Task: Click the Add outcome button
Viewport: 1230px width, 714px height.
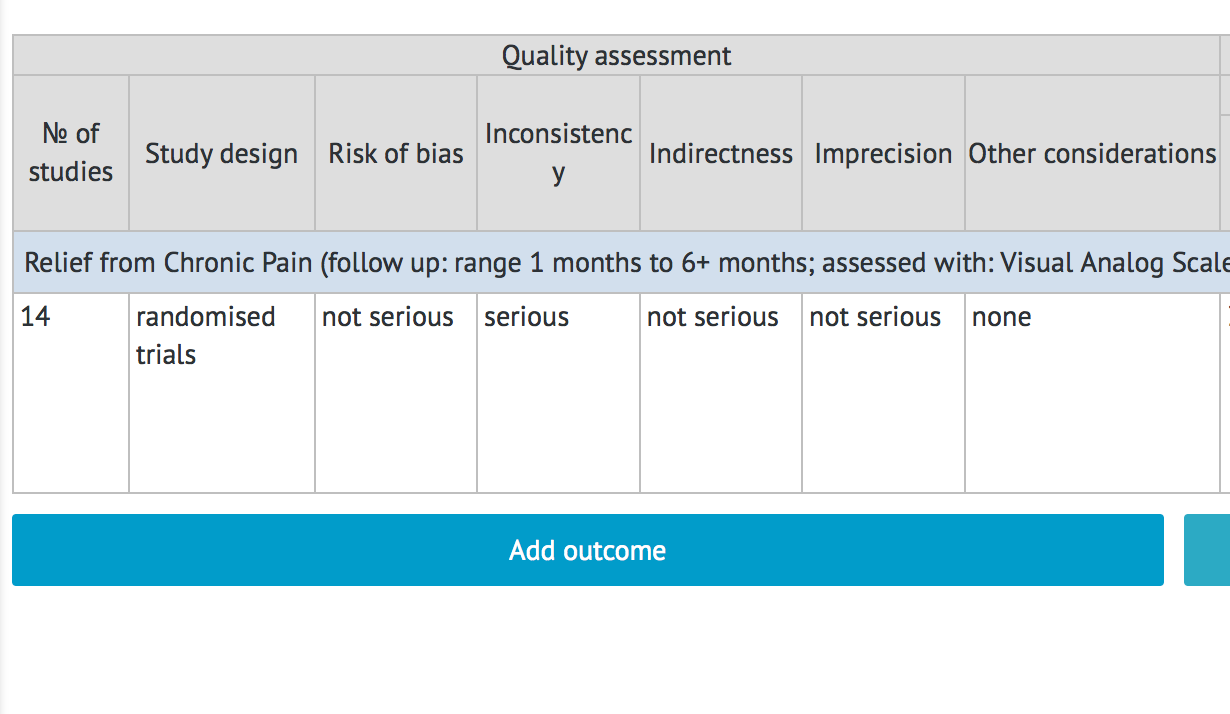Action: [588, 550]
